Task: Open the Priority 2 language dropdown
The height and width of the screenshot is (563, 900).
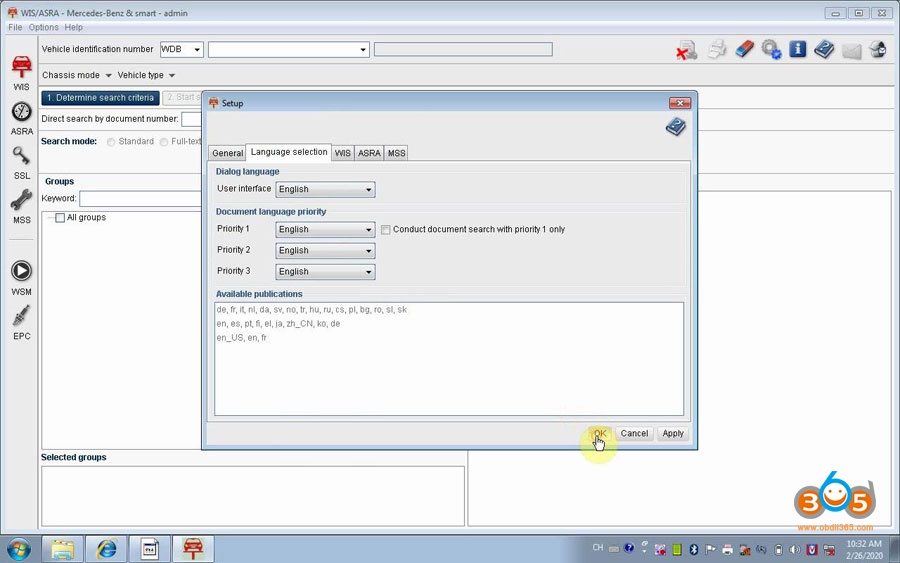Action: click(325, 251)
